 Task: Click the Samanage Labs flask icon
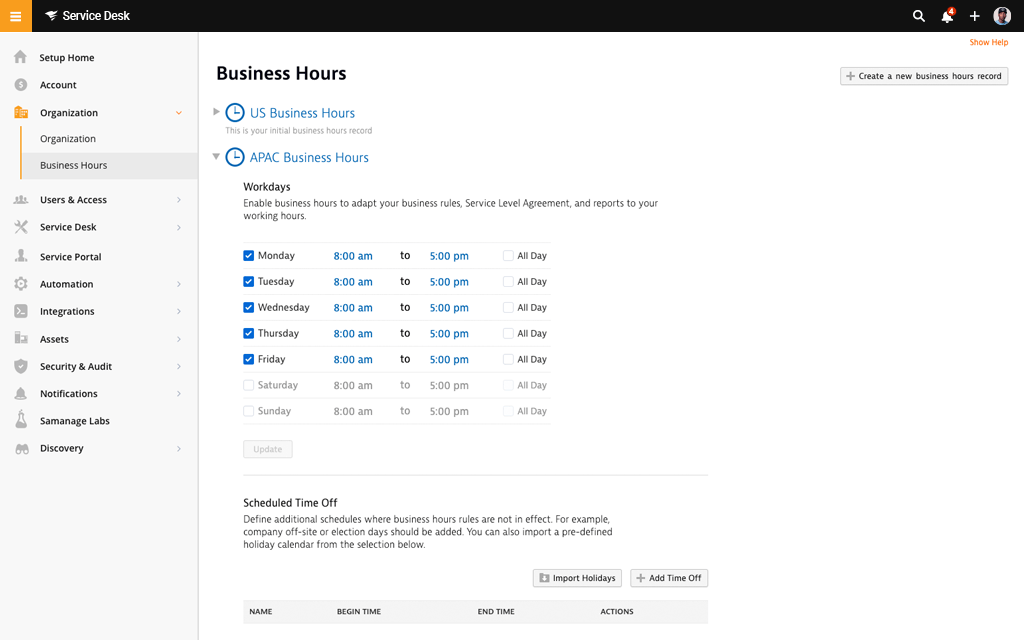coord(21,420)
